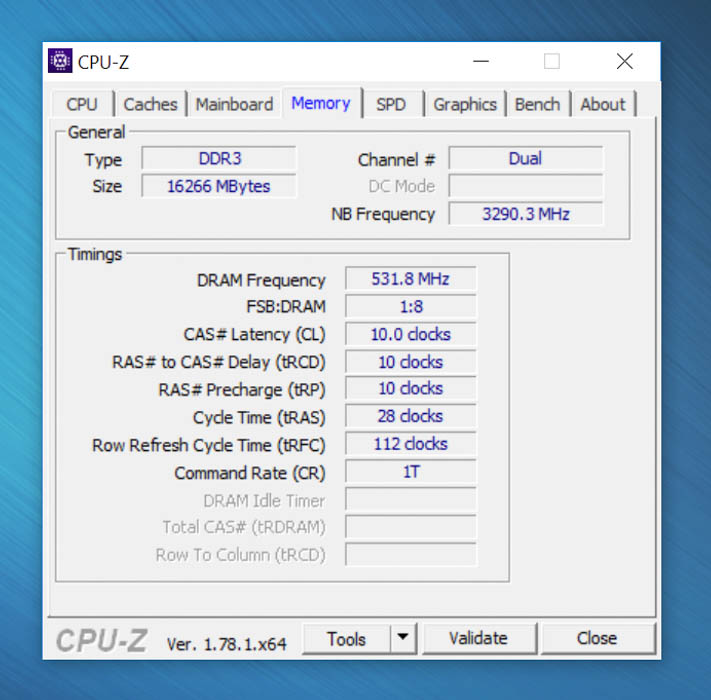Close CPU-Z window with title bar X
This screenshot has width=711, height=700.
pos(625,61)
